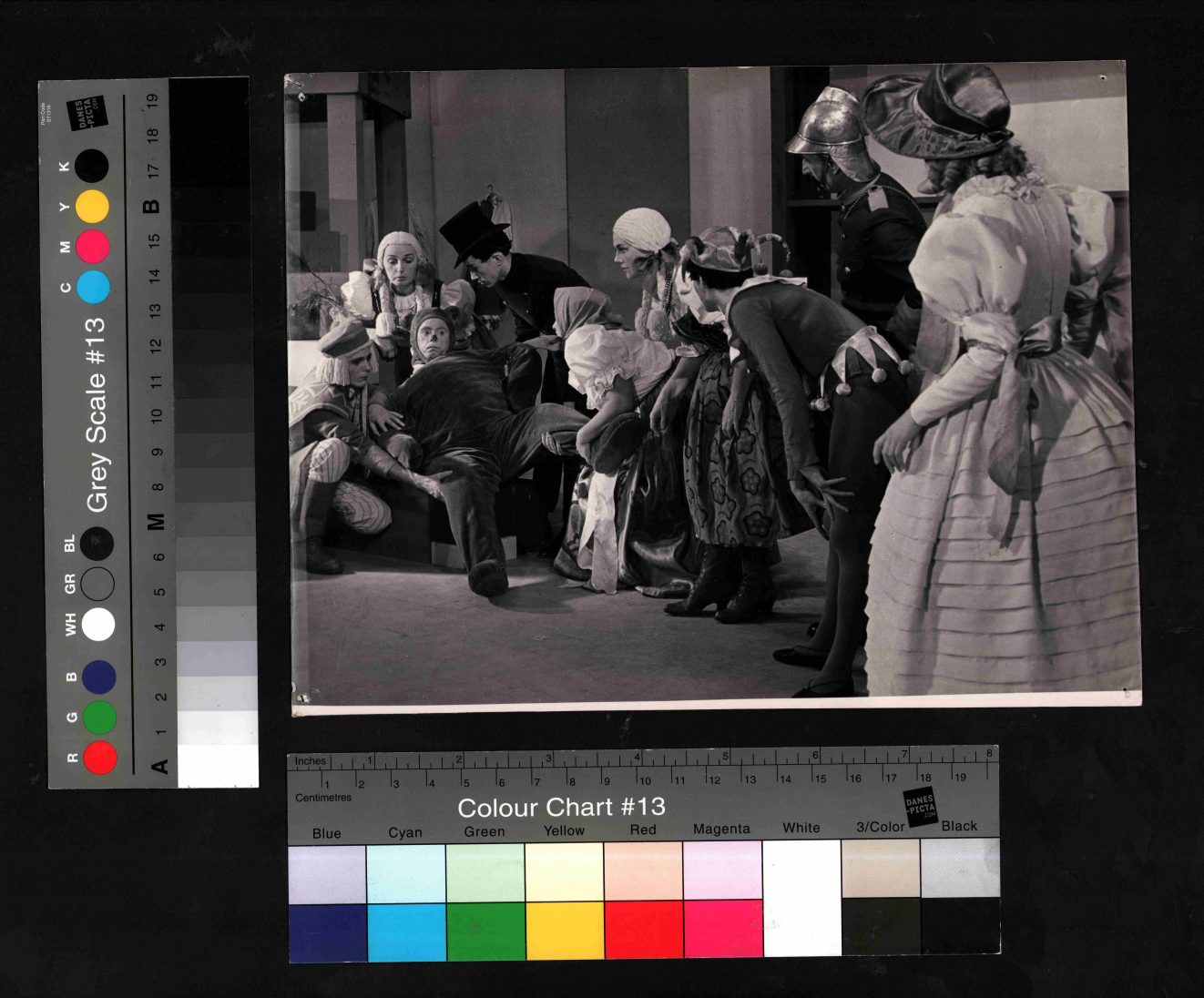The width and height of the screenshot is (1204, 998).
Task: Select the pale blue tint swatch under the Blue label
Action: 327,873
